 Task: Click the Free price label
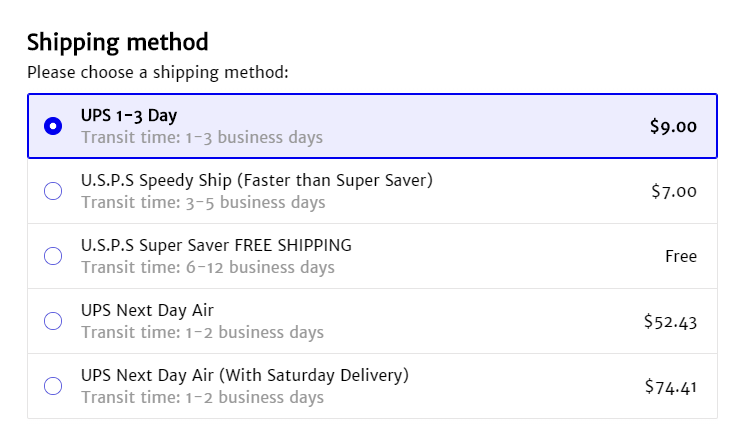coord(680,257)
